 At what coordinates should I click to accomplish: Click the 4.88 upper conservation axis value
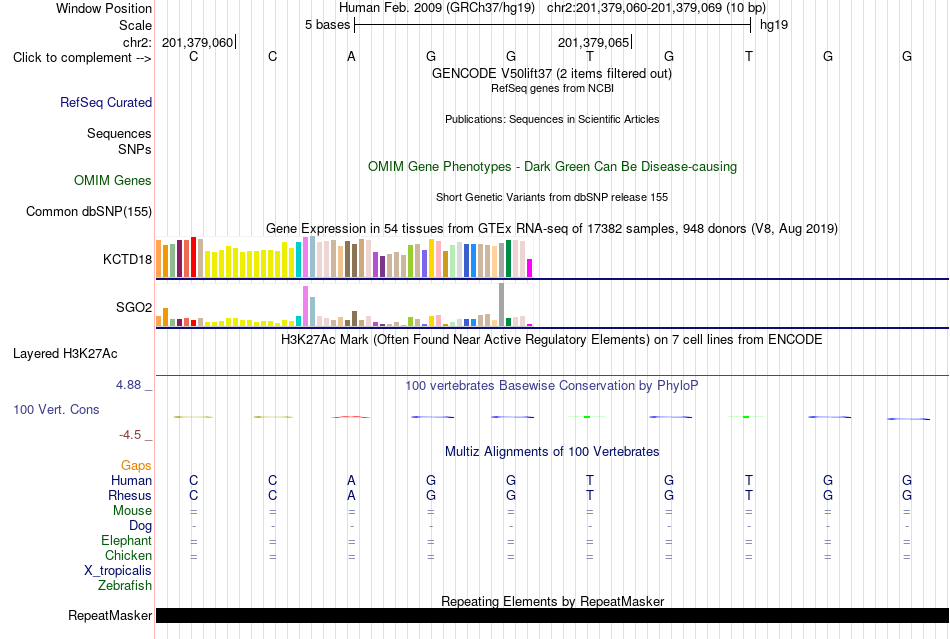tap(128, 385)
